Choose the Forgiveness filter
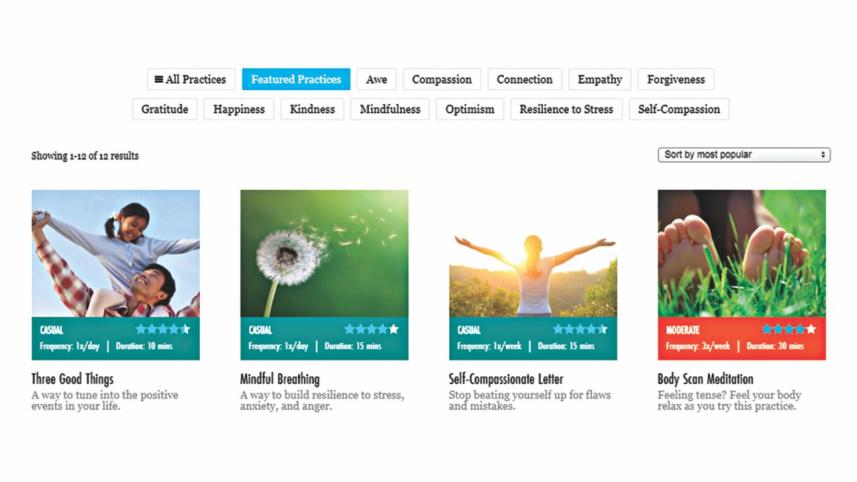Image resolution: width=857 pixels, height=482 pixels. [x=676, y=80]
